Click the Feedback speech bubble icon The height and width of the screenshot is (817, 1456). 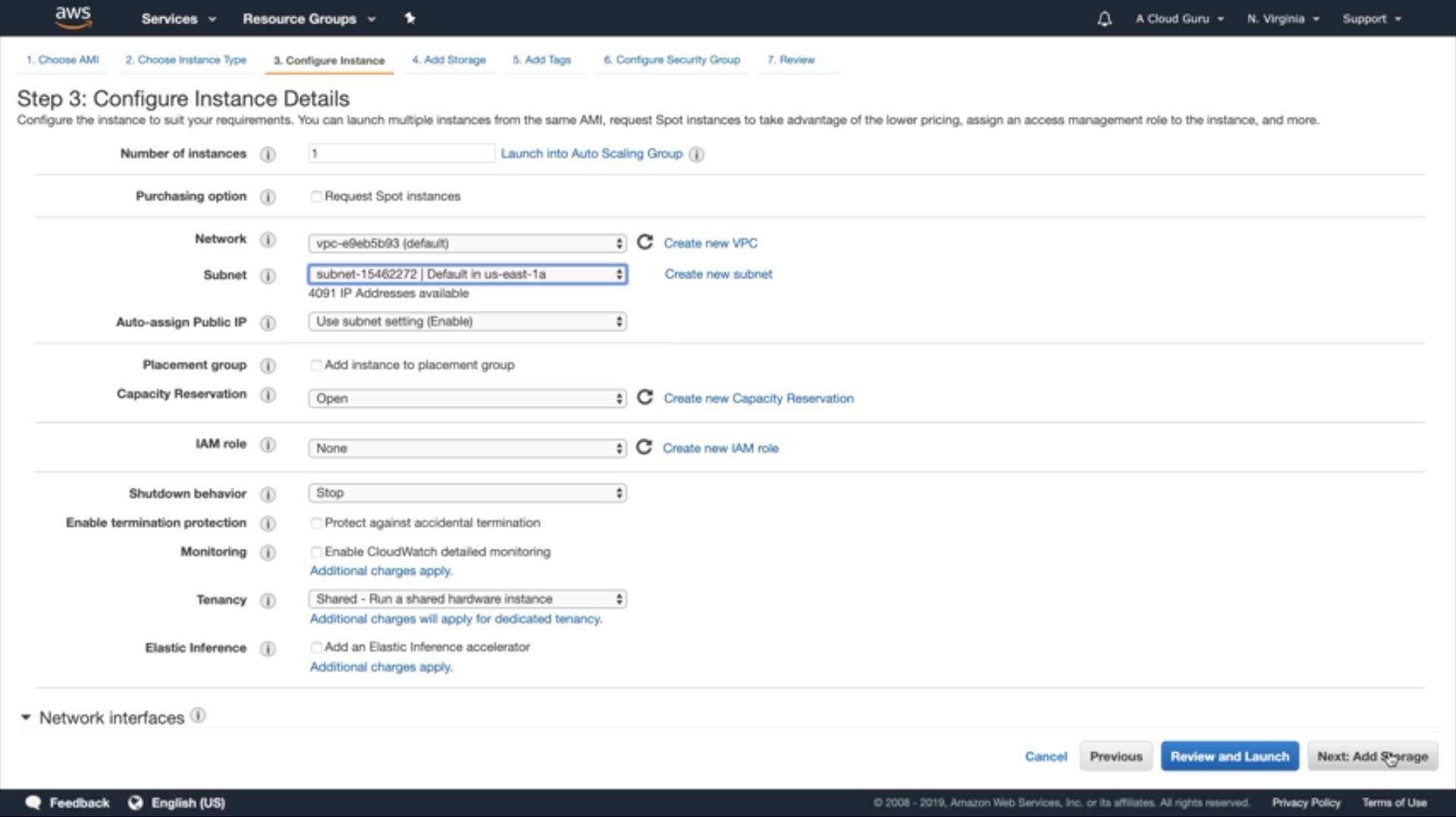coord(33,803)
